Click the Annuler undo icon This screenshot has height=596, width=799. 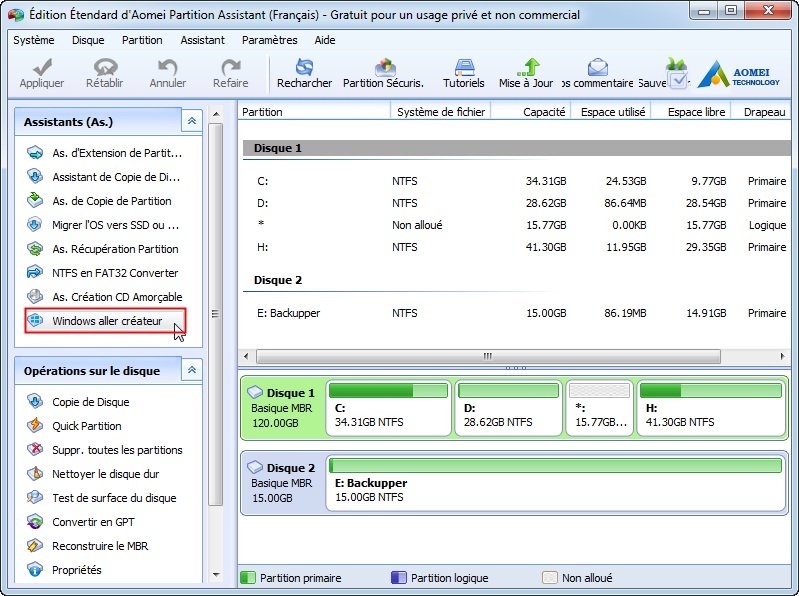coord(168,67)
